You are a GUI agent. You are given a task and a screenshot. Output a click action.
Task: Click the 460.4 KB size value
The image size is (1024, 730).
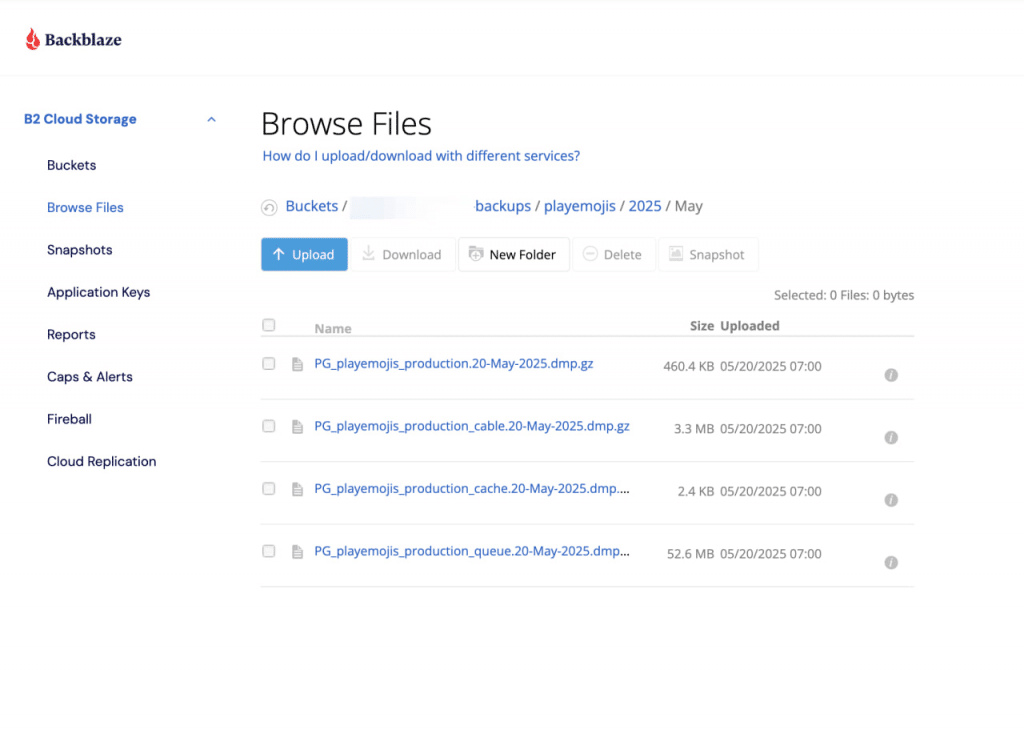(688, 366)
